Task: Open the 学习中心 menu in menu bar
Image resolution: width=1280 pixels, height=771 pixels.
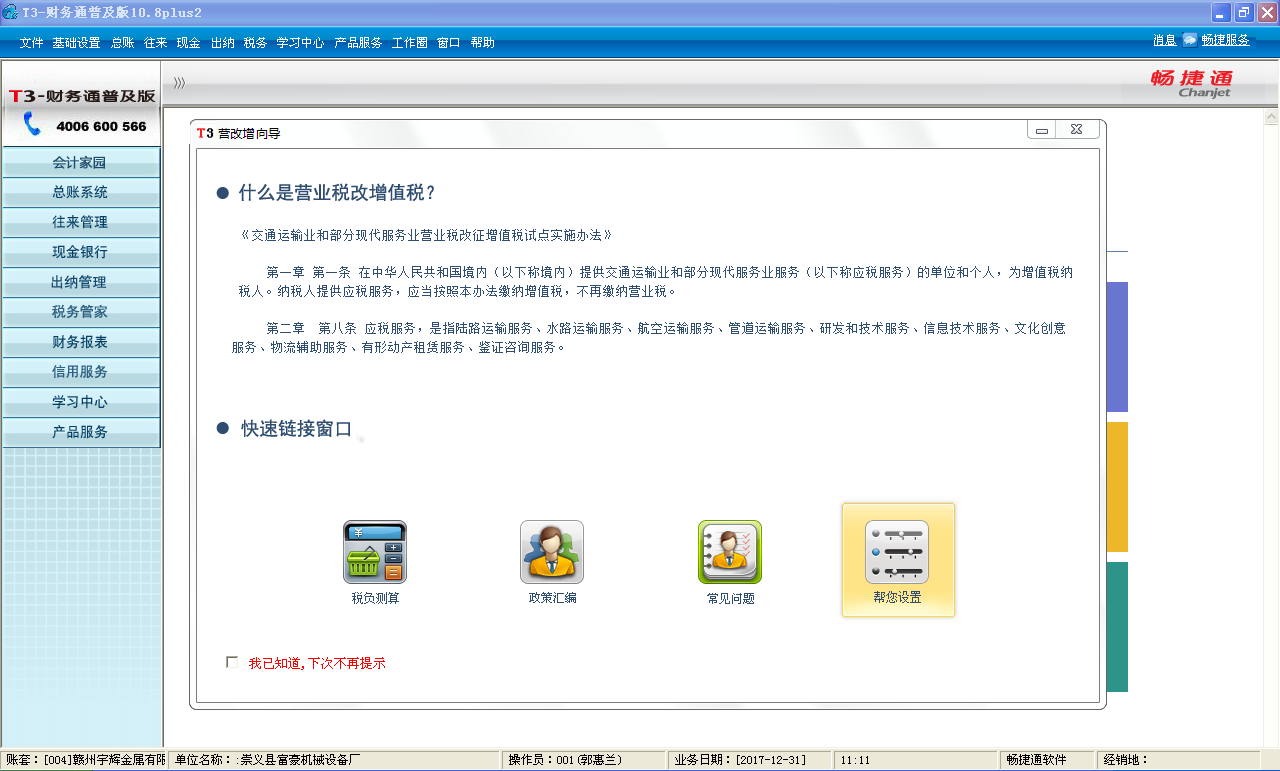Action: point(301,43)
